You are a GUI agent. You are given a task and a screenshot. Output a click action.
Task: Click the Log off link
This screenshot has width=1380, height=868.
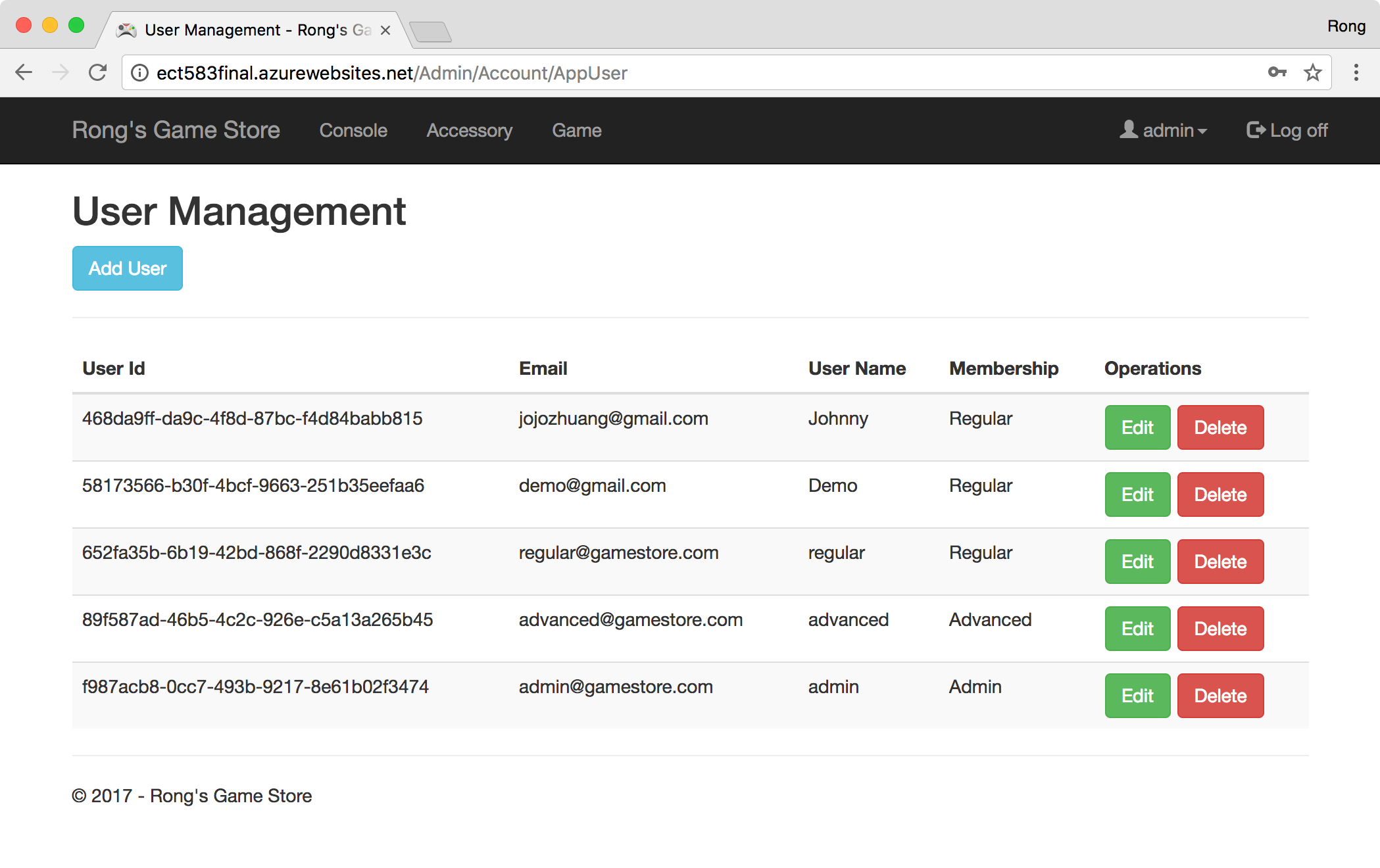[x=1287, y=130]
